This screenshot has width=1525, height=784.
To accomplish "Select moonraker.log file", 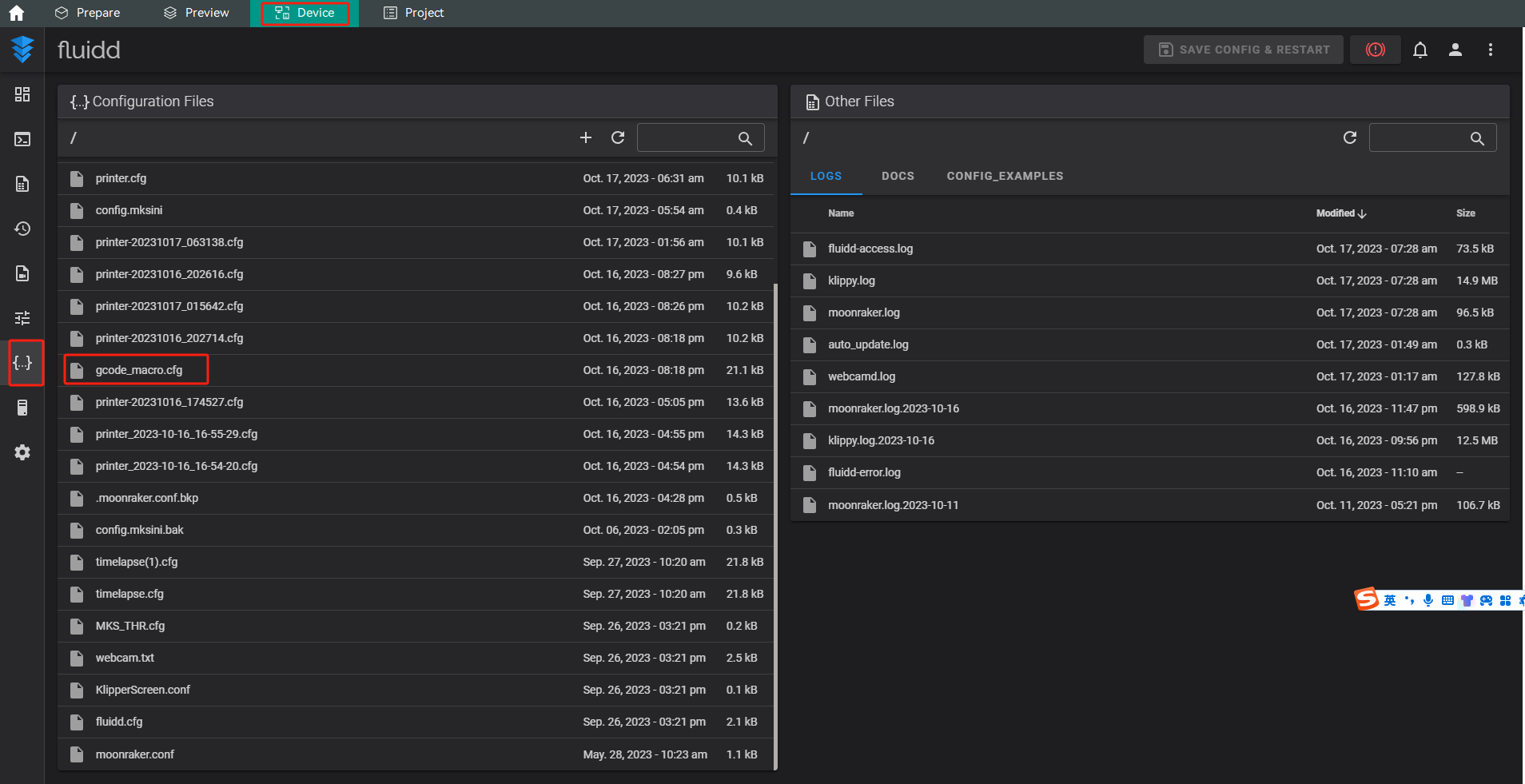I will pos(1150,312).
